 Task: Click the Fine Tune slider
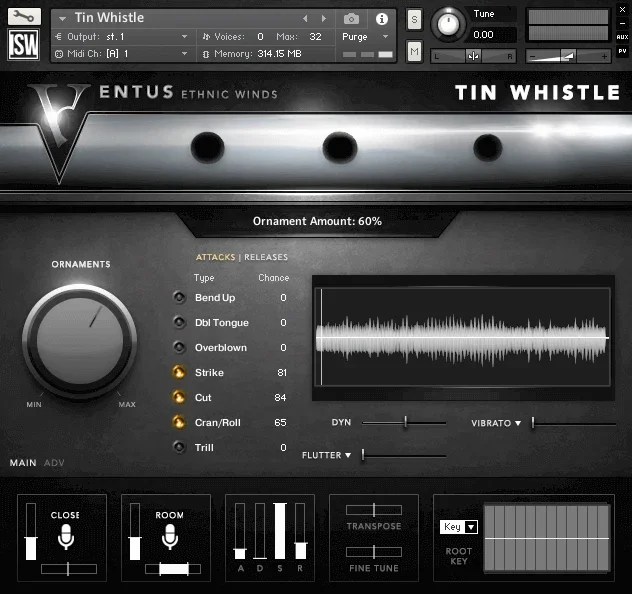(x=374, y=552)
